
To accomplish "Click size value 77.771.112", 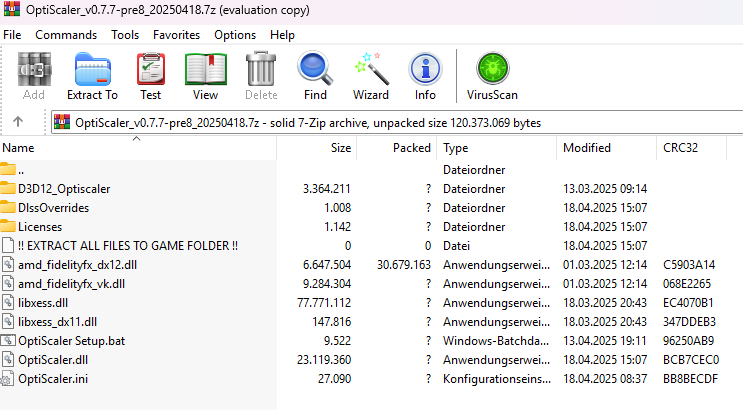I will pyautogui.click(x=324, y=302).
